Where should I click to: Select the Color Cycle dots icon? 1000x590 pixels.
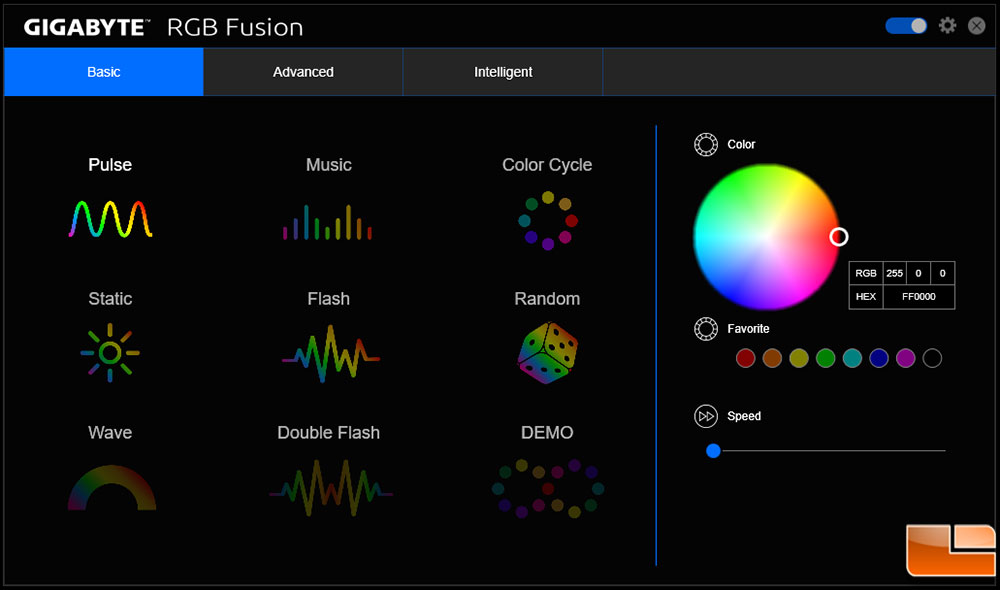pyautogui.click(x=548, y=220)
